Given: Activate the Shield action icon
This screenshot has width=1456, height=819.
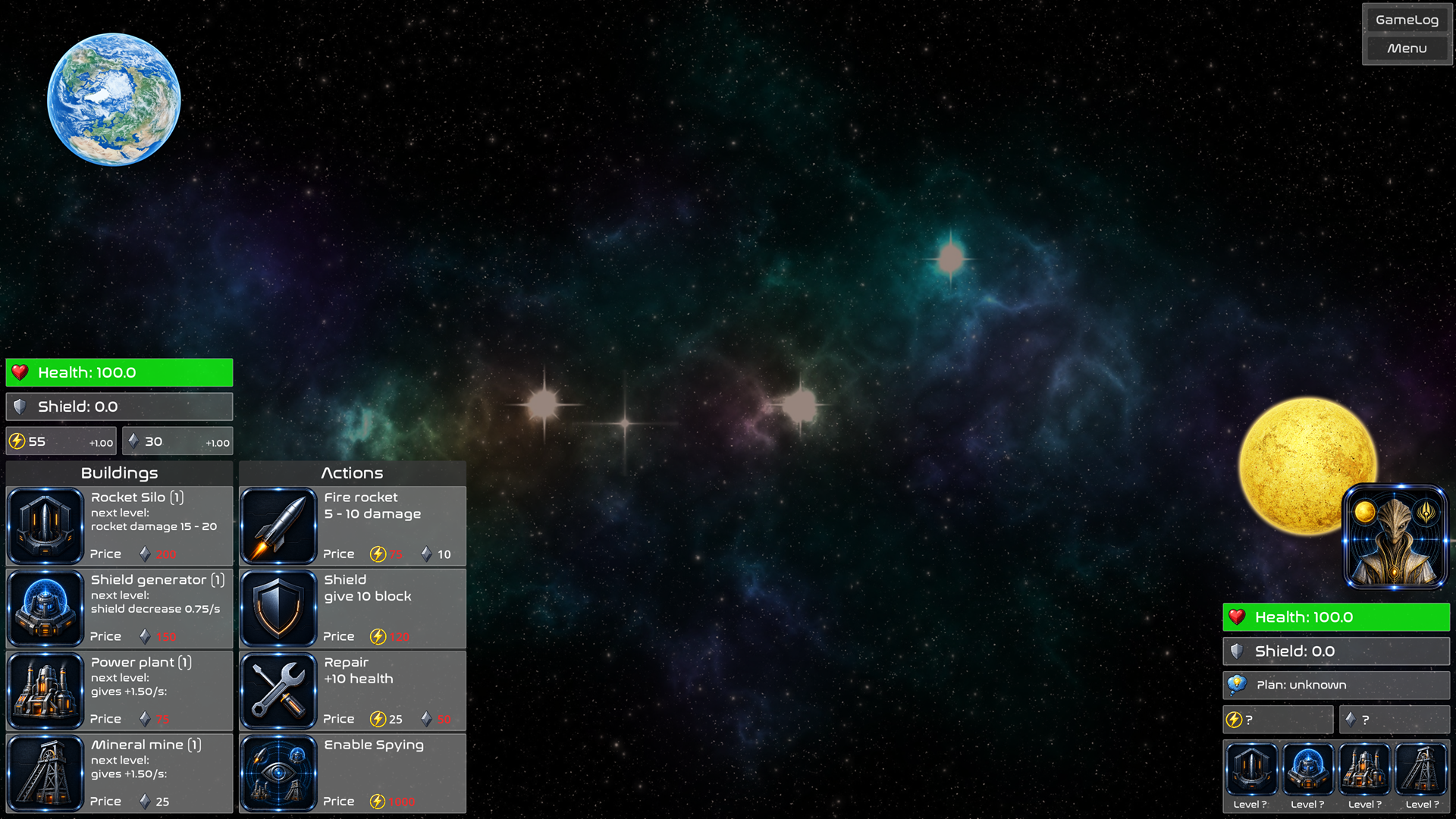Looking at the screenshot, I should coord(278,608).
